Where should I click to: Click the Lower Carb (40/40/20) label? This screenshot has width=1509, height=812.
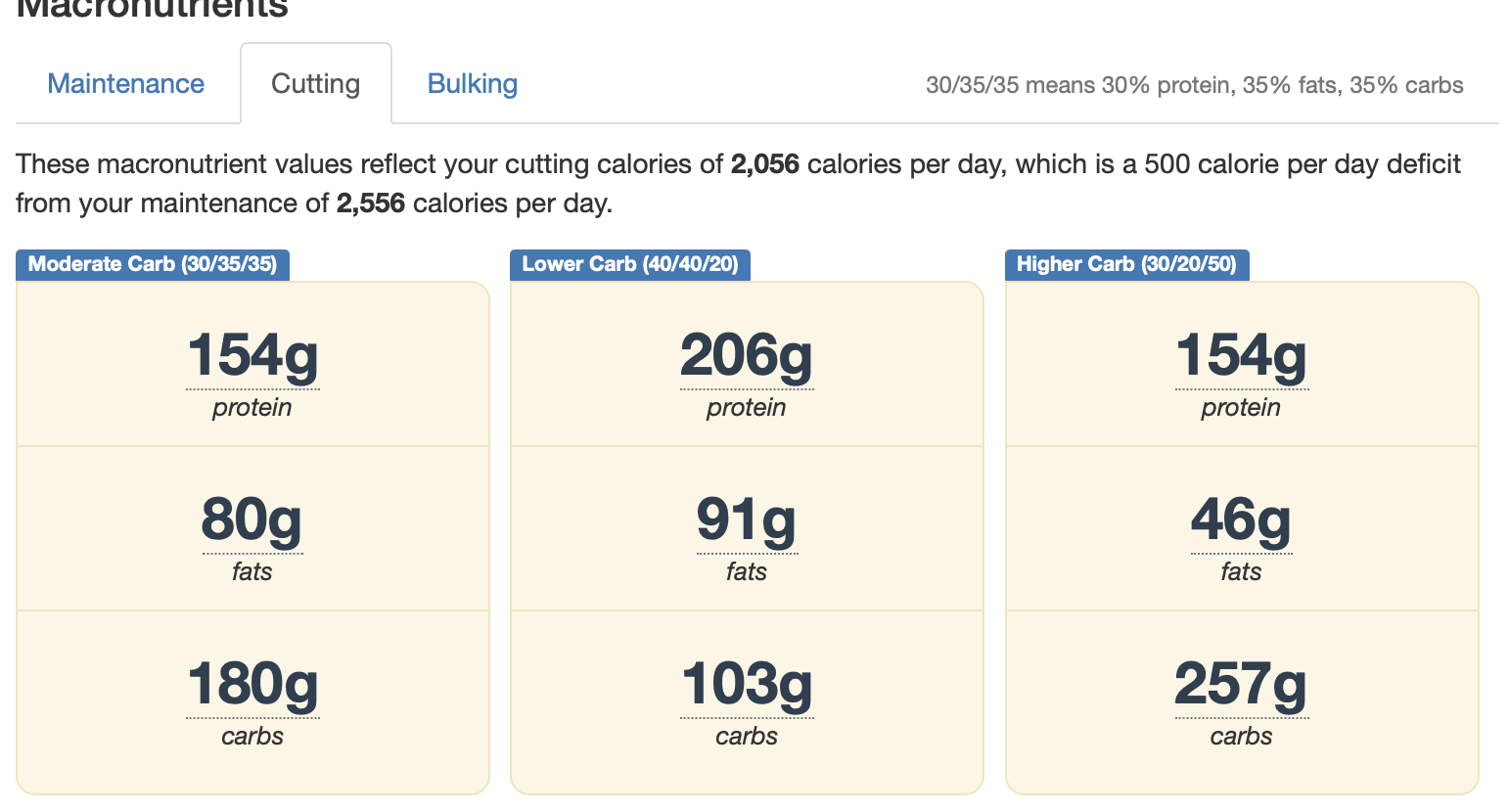[630, 264]
